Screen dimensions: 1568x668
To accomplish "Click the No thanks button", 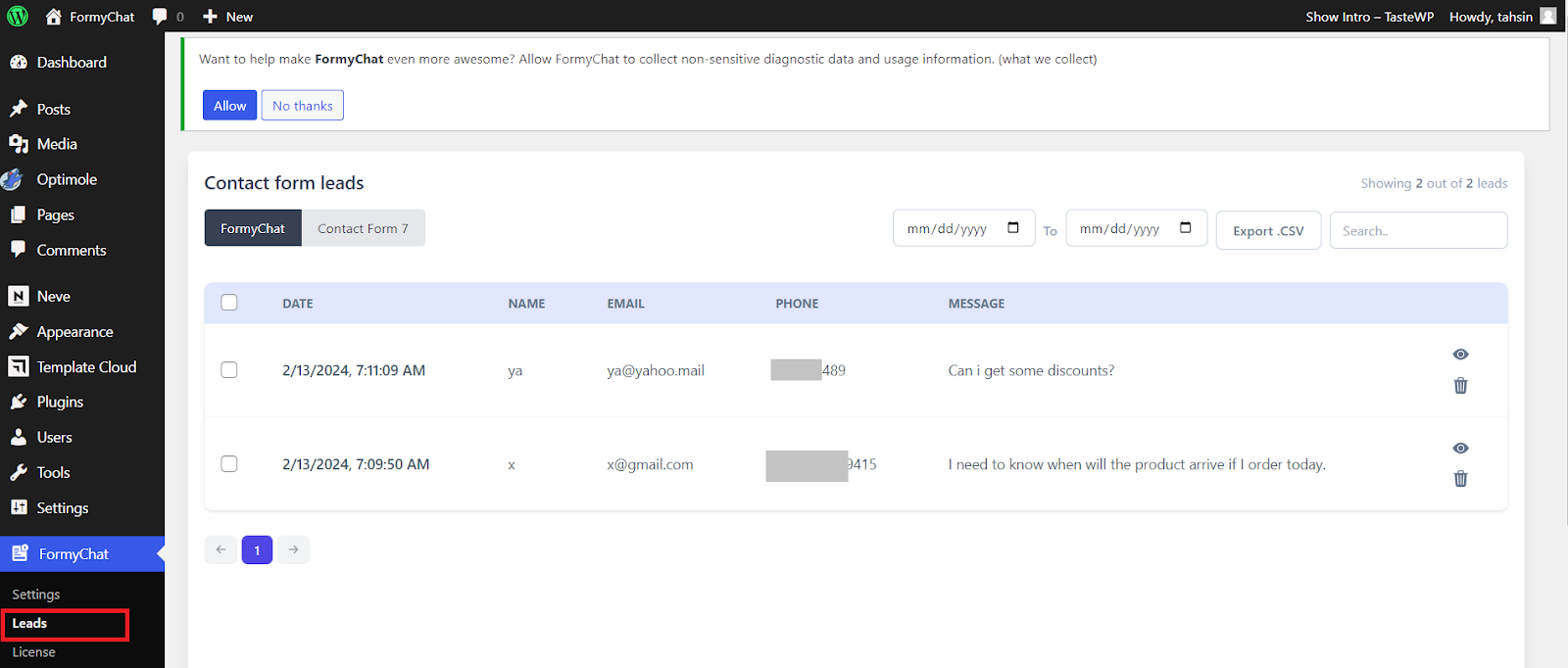I will tap(303, 106).
